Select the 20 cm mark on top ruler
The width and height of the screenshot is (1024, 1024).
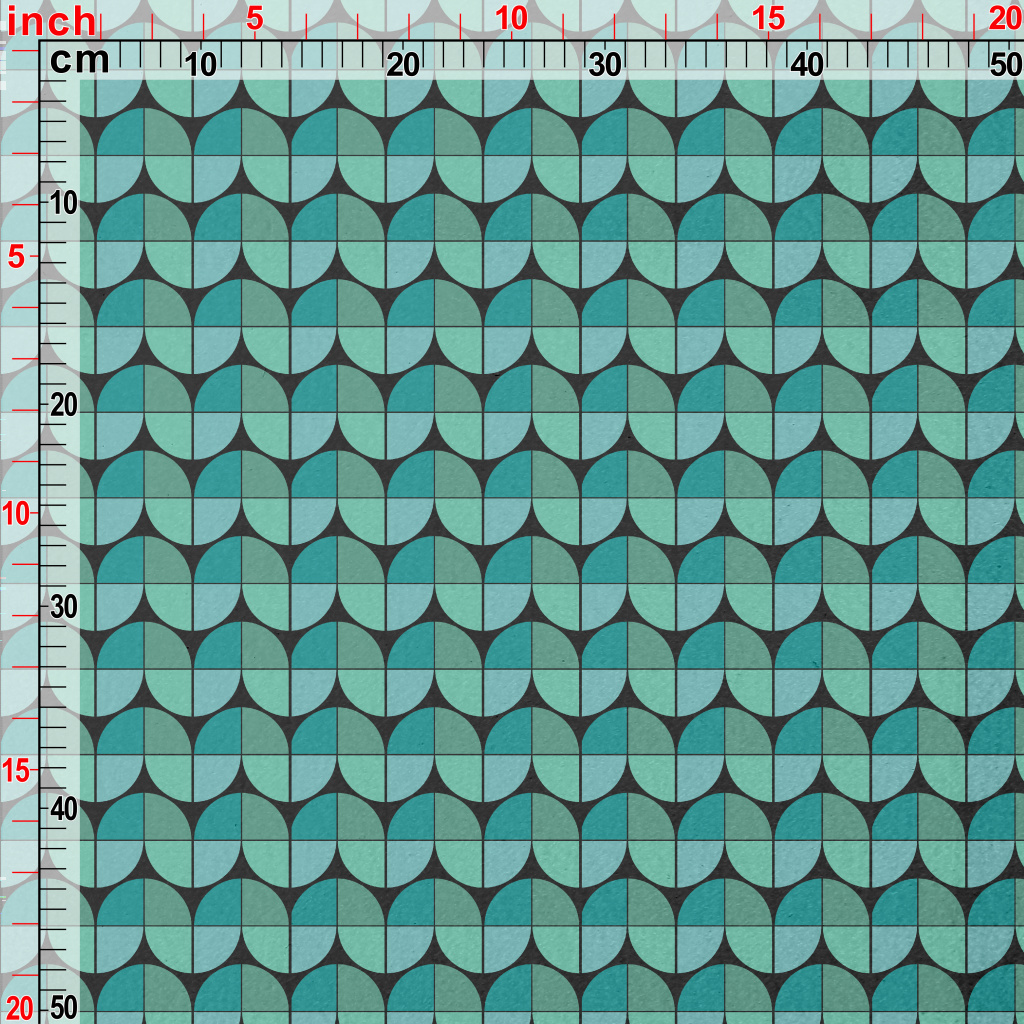[403, 65]
